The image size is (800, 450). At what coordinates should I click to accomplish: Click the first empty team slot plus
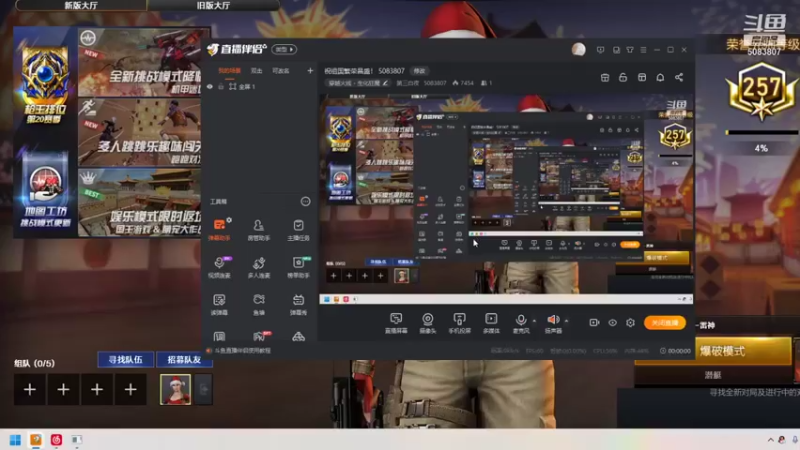coord(30,390)
